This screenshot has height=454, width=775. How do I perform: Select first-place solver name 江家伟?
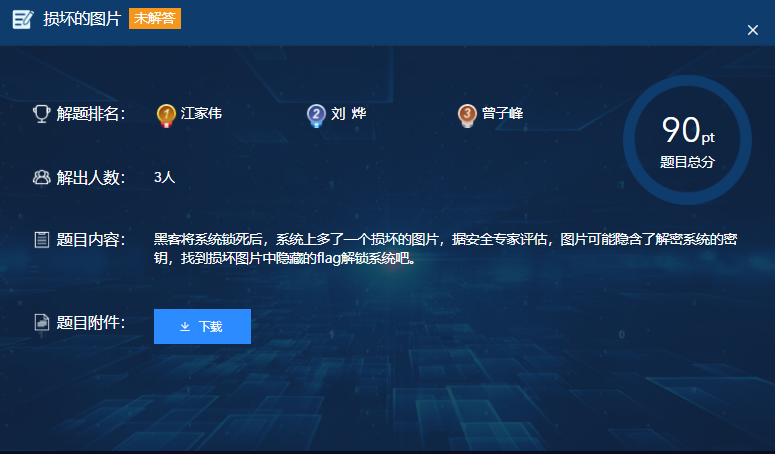201,113
